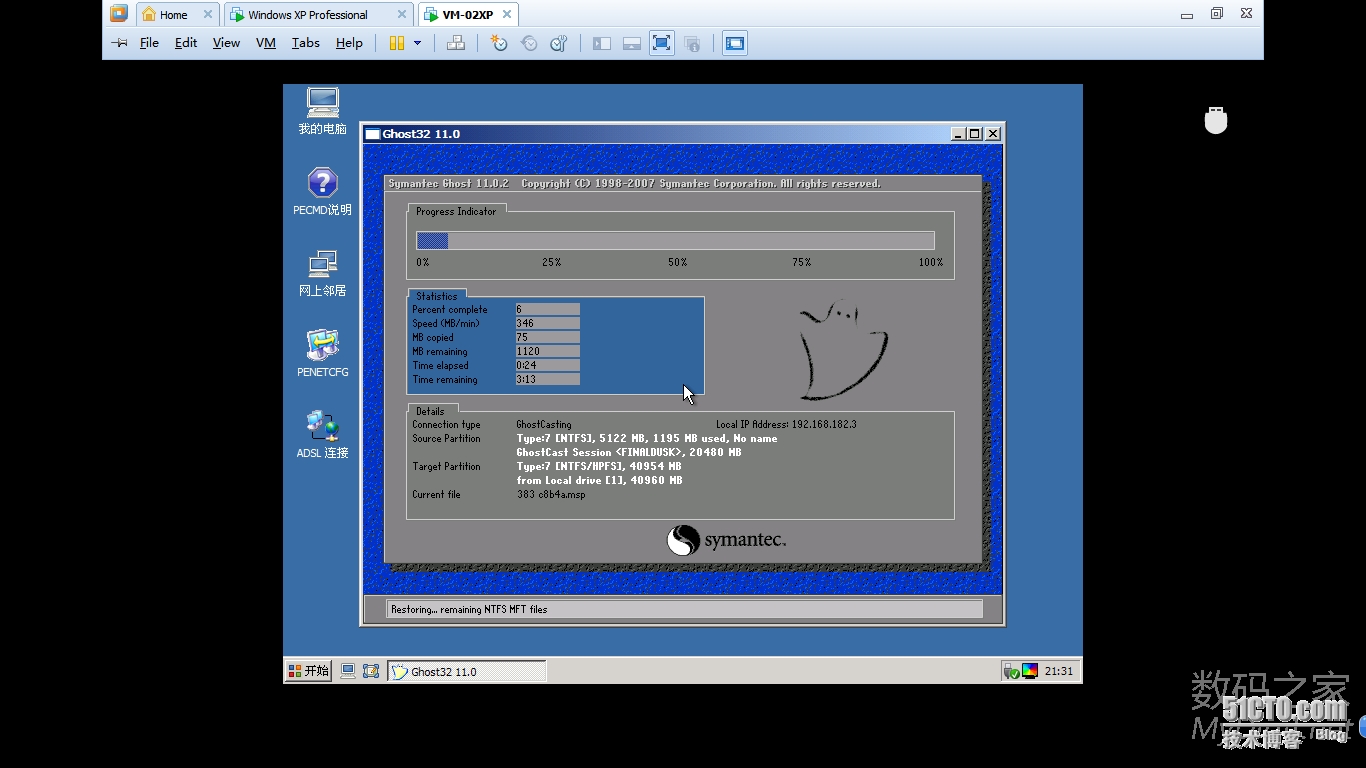
Task: Open the Tabs menu
Action: tap(306, 43)
